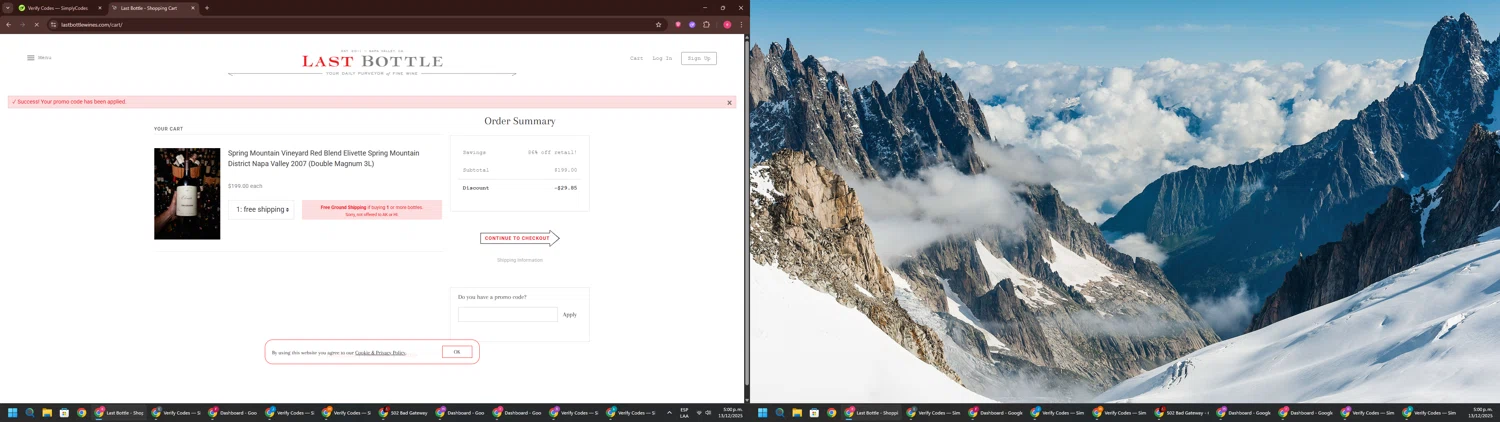Click the Sign Up button

(699, 58)
